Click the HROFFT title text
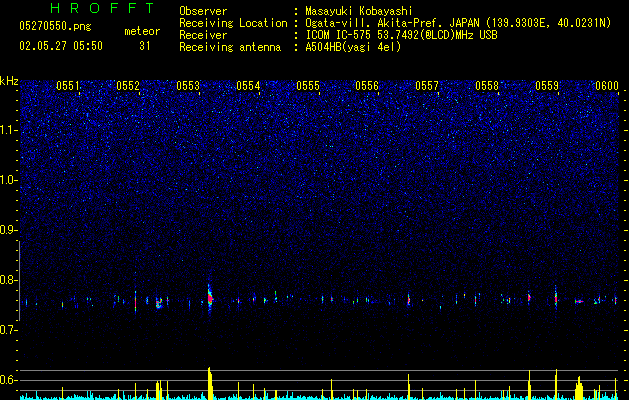Viewport: 629px width, 400px height. [x=103, y=8]
